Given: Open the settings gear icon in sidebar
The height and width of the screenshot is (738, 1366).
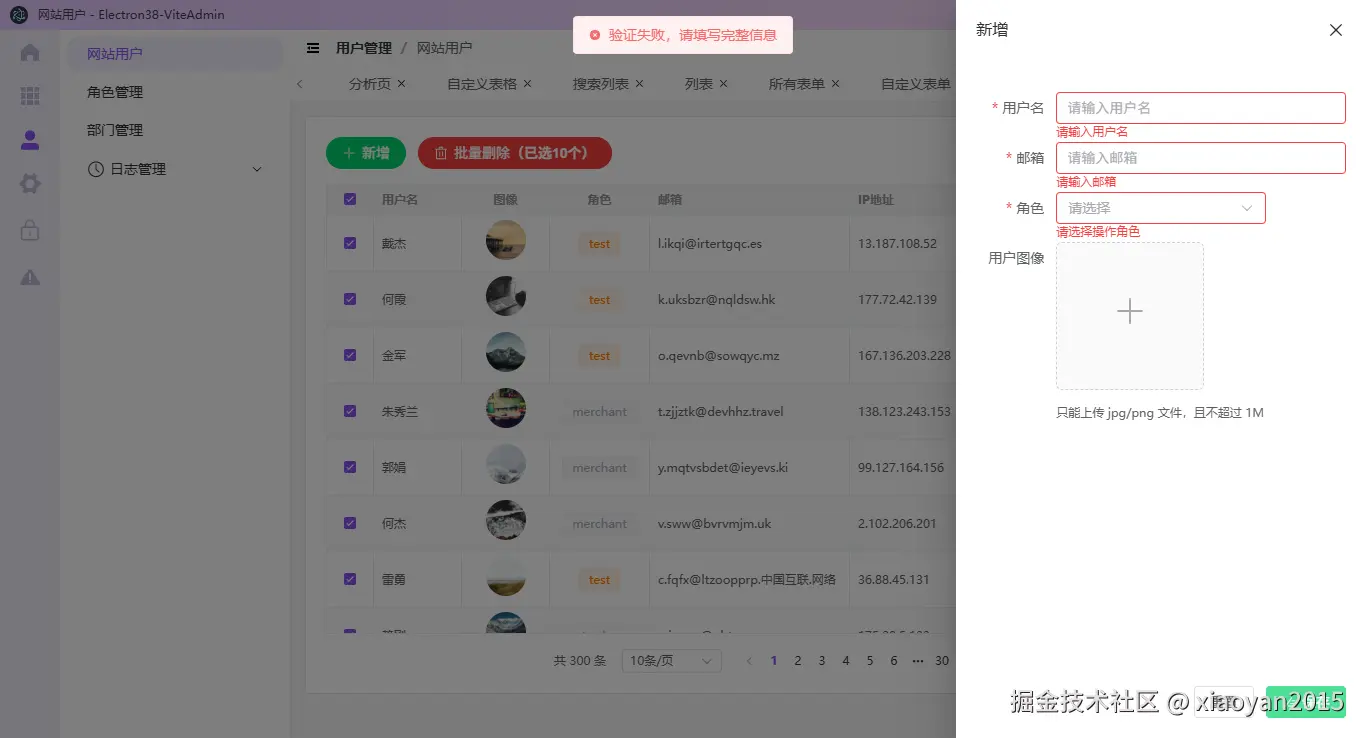Looking at the screenshot, I should [x=30, y=183].
